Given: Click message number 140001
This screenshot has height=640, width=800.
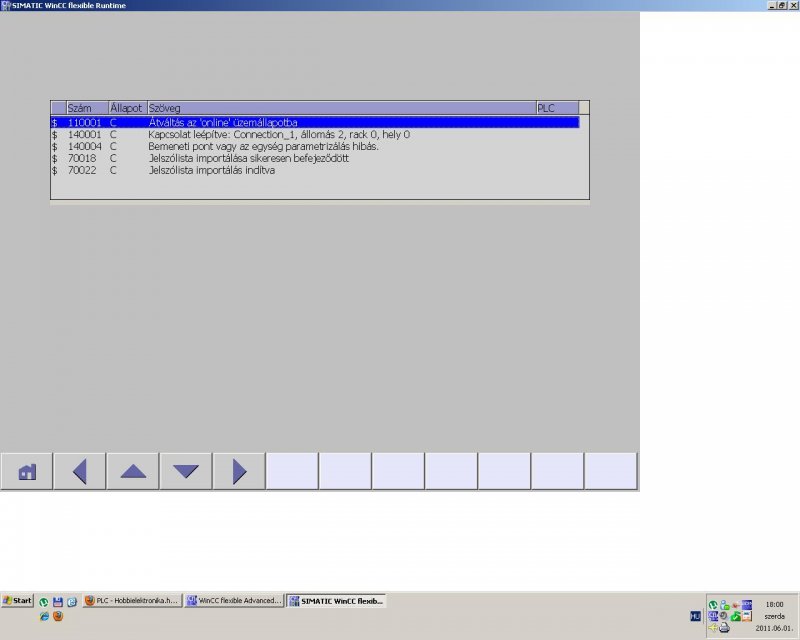Looking at the screenshot, I should (85, 135).
